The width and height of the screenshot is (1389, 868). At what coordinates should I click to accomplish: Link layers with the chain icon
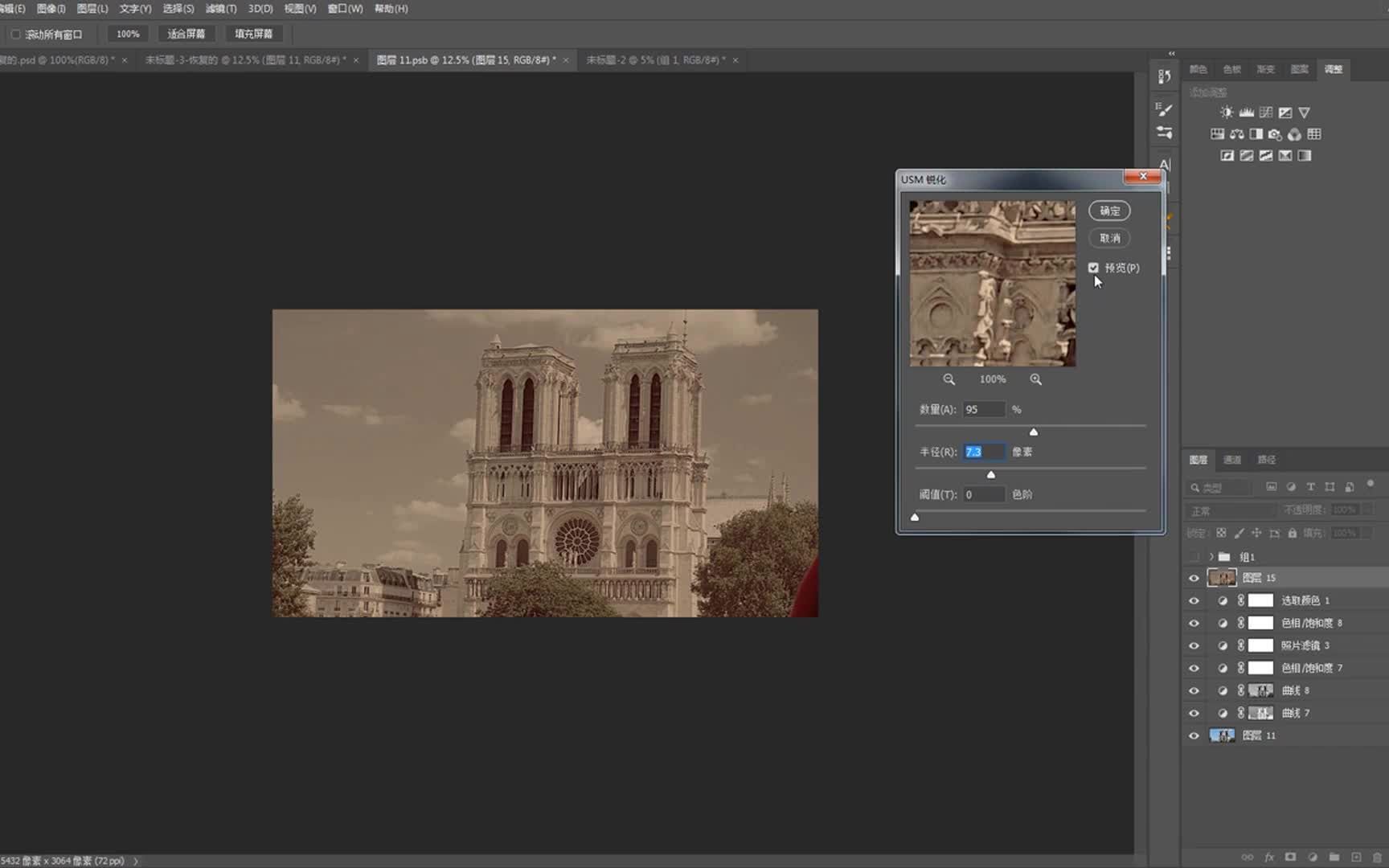tap(1248, 857)
